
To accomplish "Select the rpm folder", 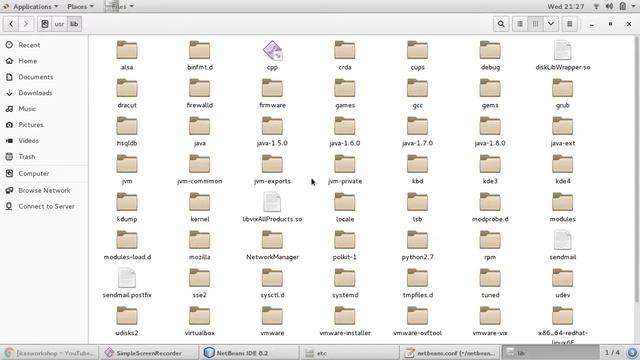I will click(490, 245).
